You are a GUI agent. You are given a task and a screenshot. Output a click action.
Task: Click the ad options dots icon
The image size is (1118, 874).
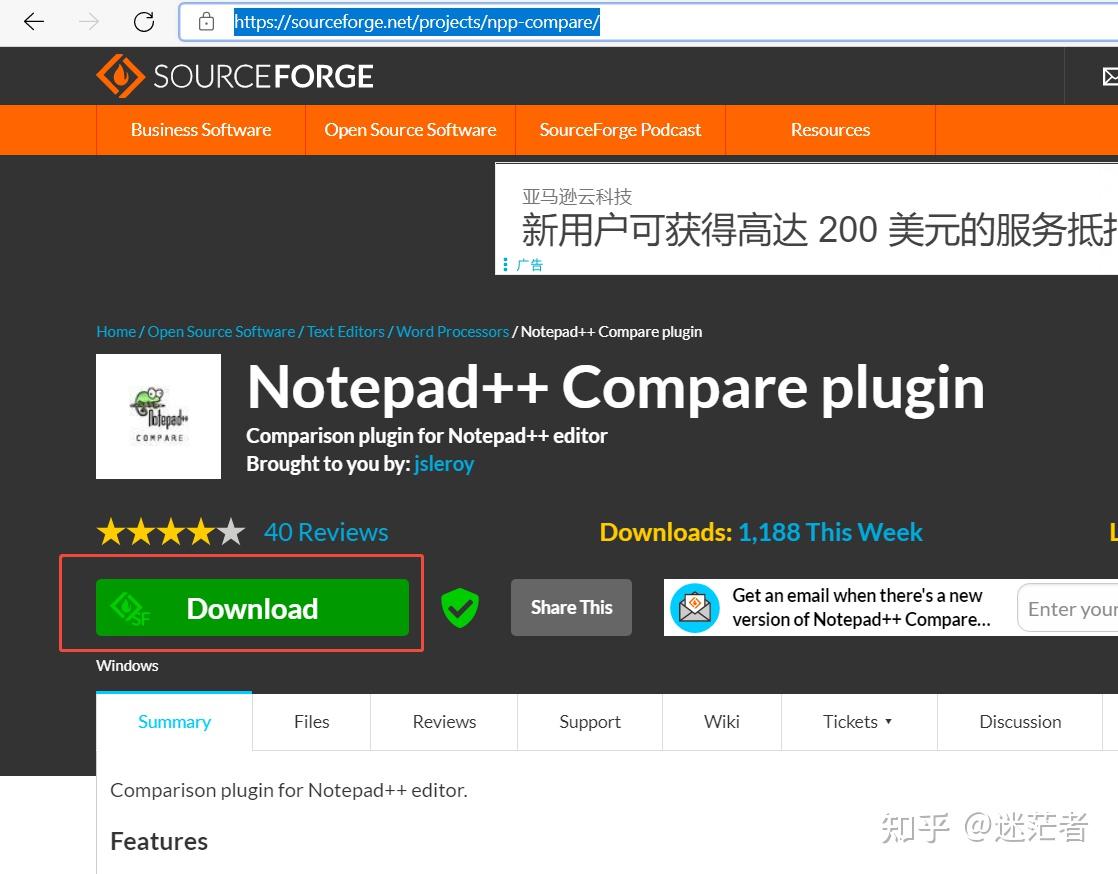click(x=506, y=264)
